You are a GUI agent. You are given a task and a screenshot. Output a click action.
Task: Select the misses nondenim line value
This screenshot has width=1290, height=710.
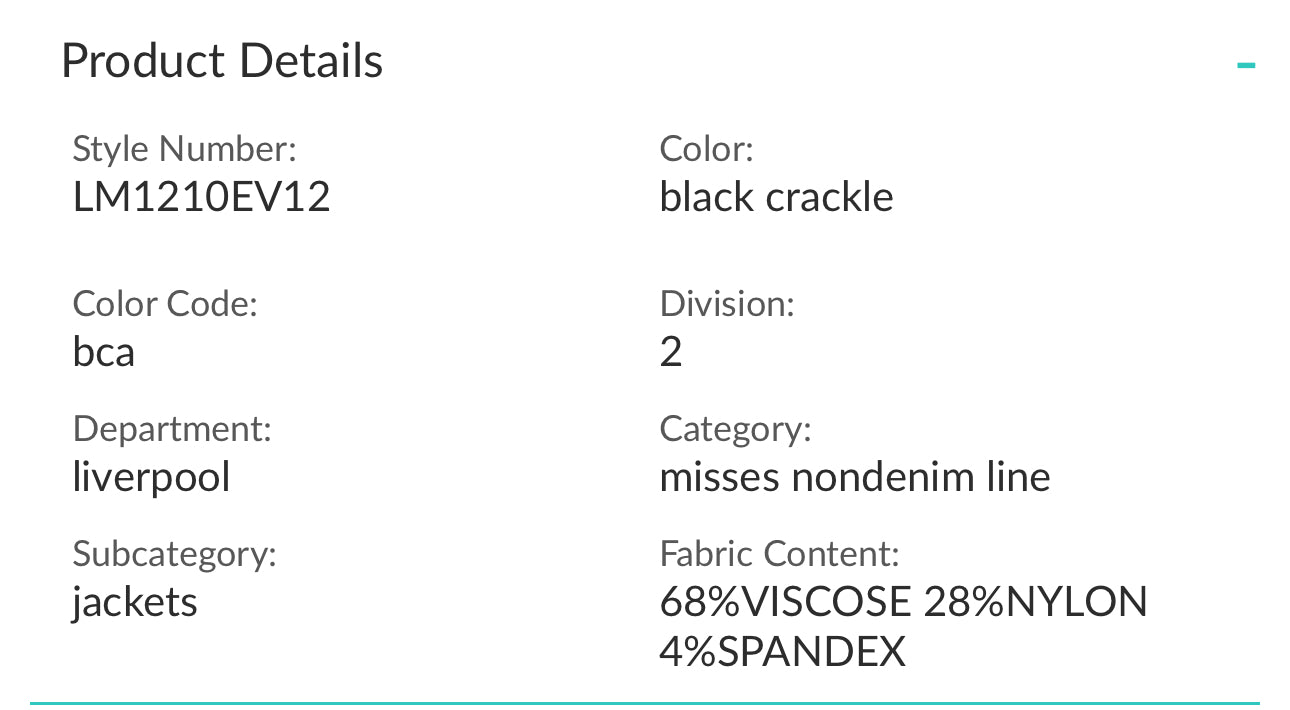855,477
